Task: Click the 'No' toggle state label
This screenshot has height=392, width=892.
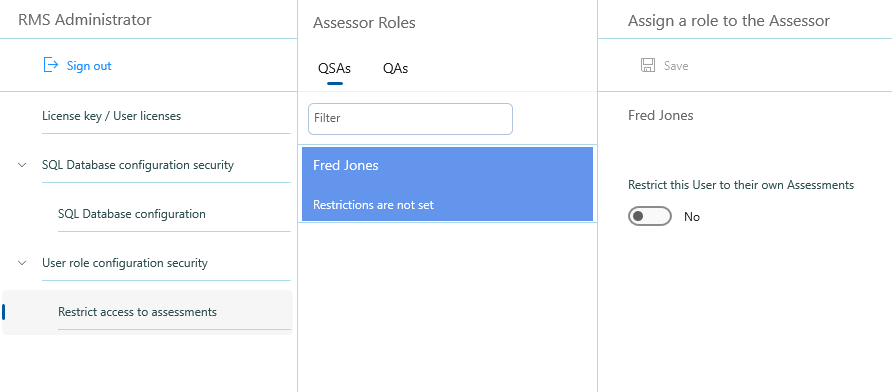Action: 692,217
